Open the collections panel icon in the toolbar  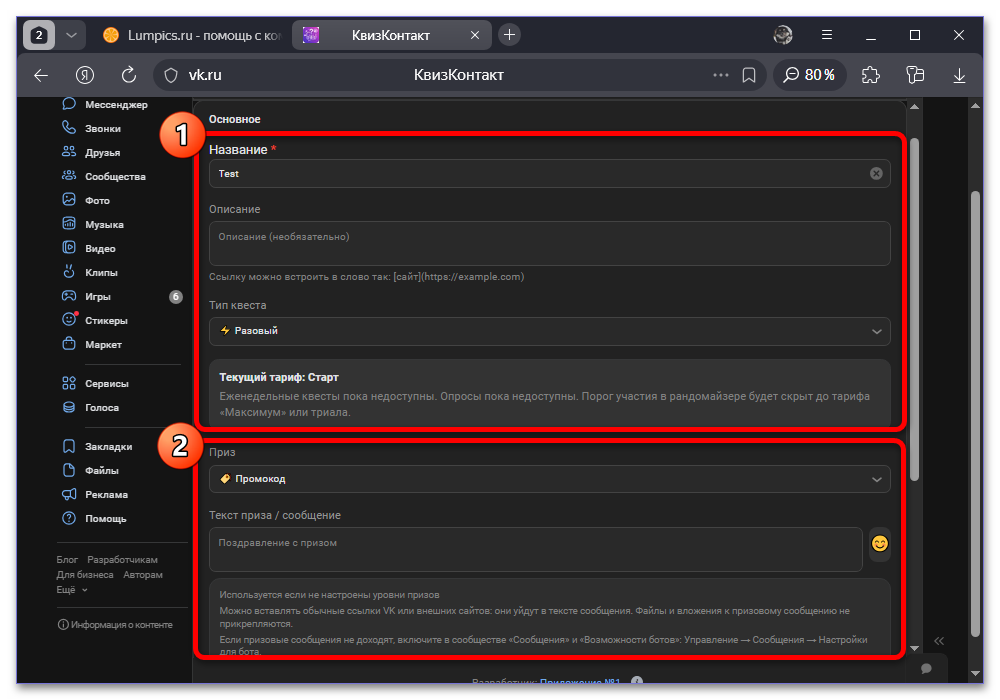coord(915,75)
